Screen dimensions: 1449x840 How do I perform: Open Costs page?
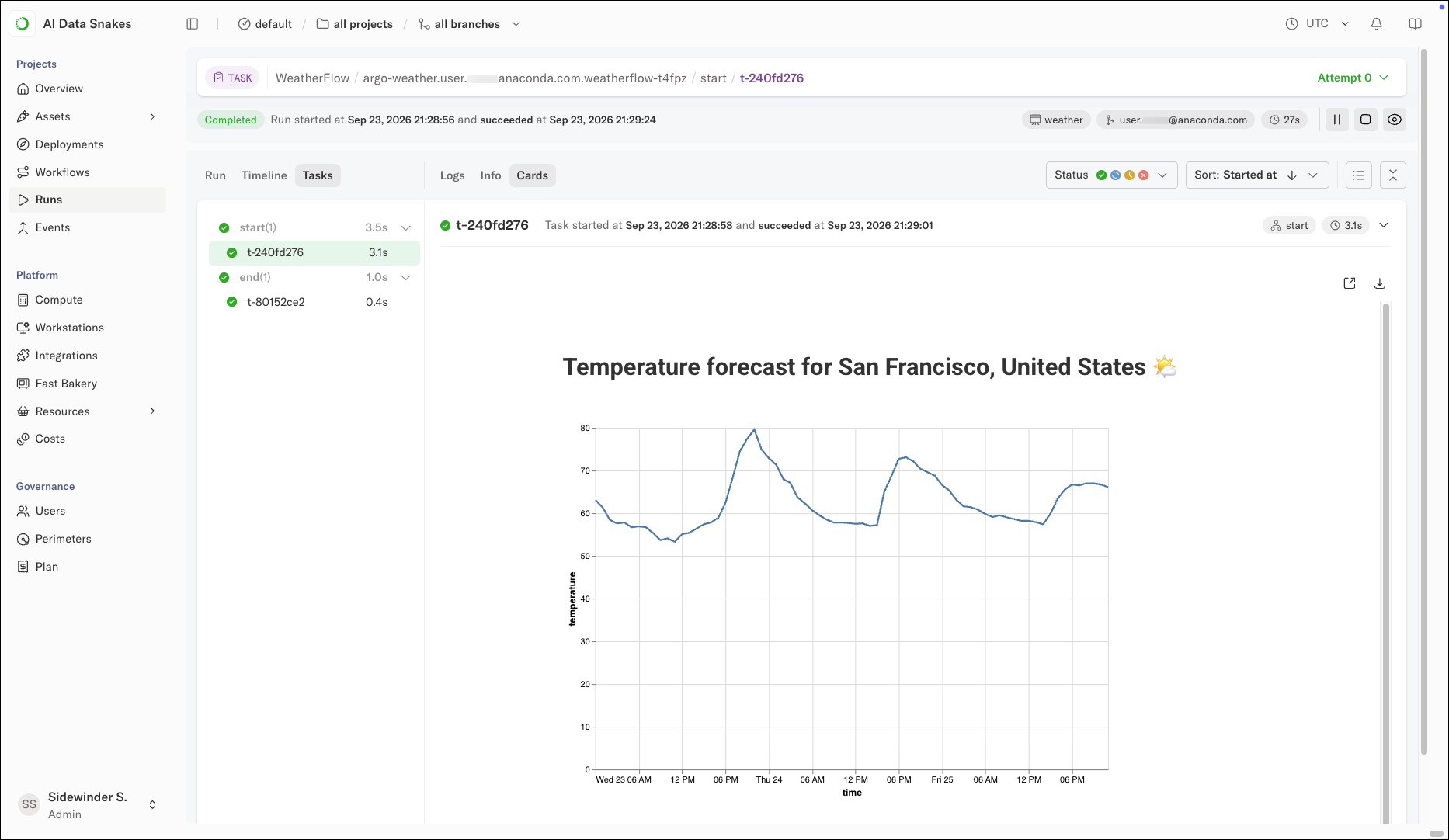tap(88, 439)
